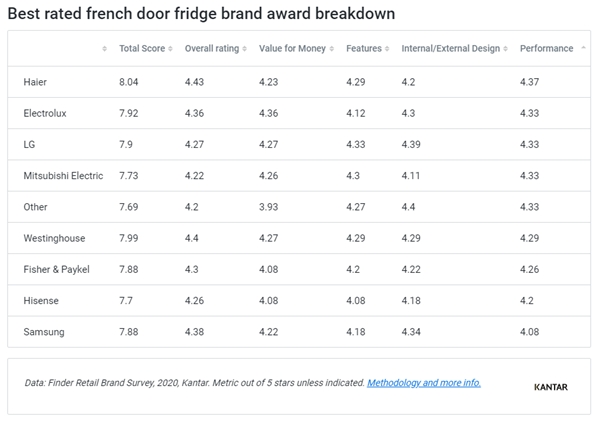Screen dimensions: 600x421
Task: Click the Features column sort icon
Action: coord(387,49)
